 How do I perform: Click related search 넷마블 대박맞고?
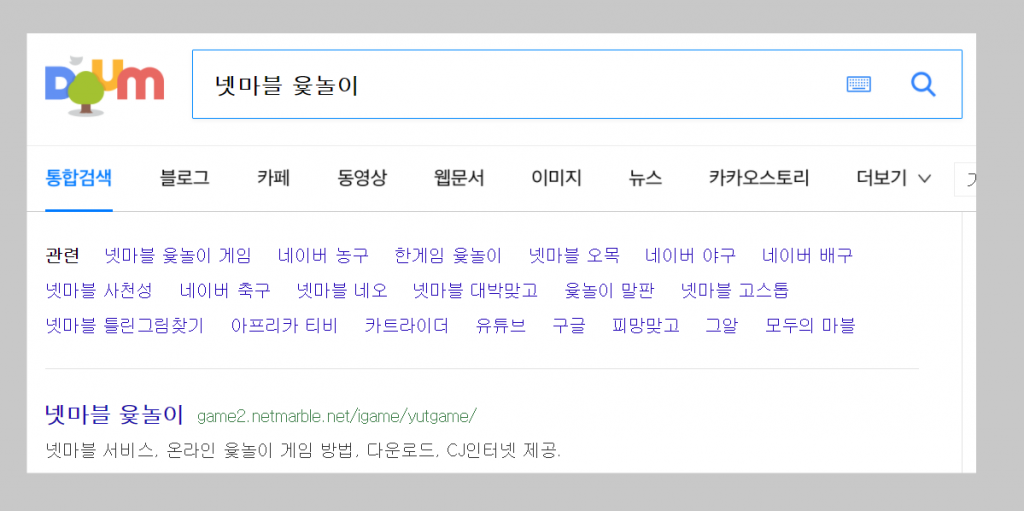[475, 290]
